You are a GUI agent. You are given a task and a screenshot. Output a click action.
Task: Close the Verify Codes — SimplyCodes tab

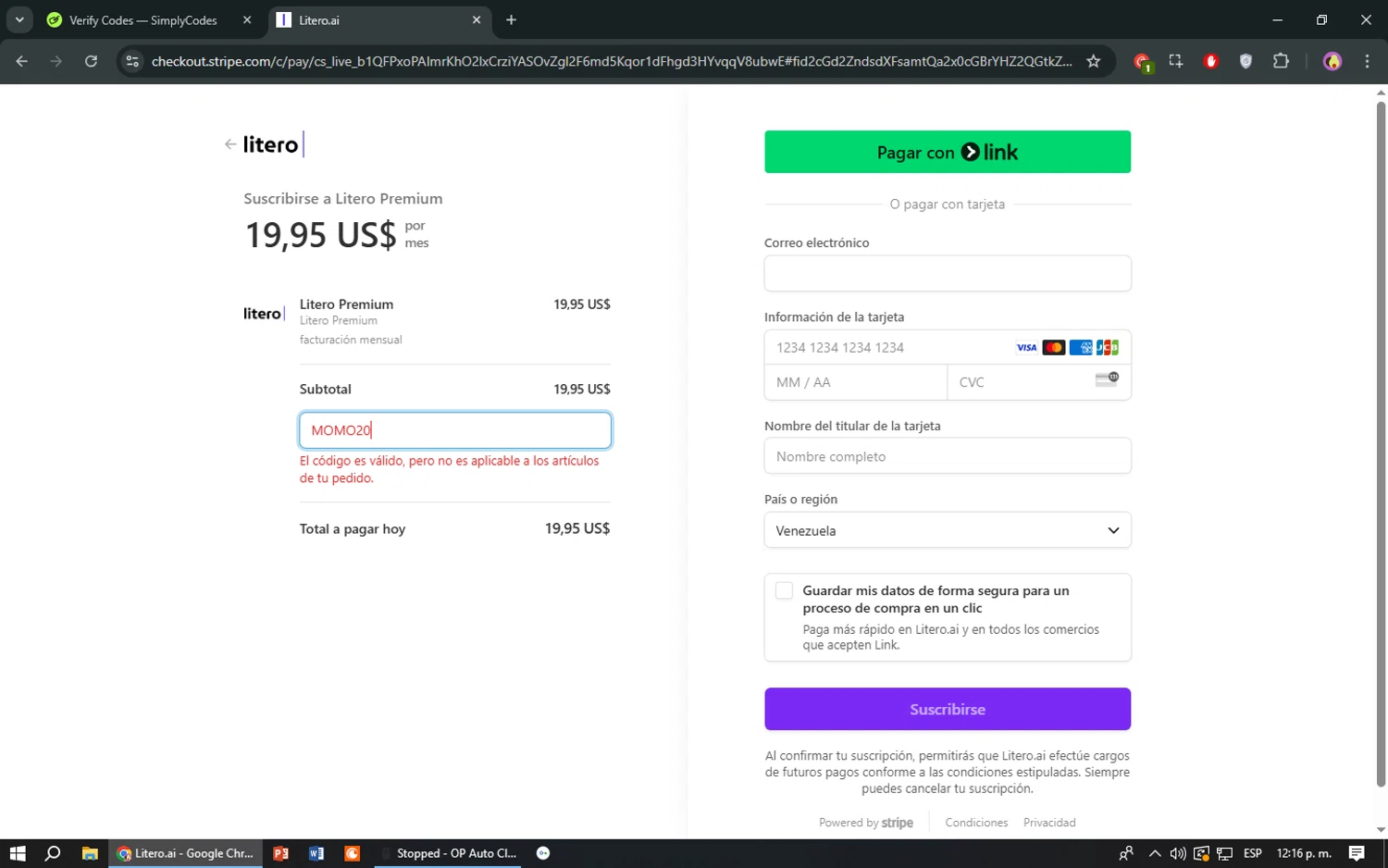pos(247,20)
